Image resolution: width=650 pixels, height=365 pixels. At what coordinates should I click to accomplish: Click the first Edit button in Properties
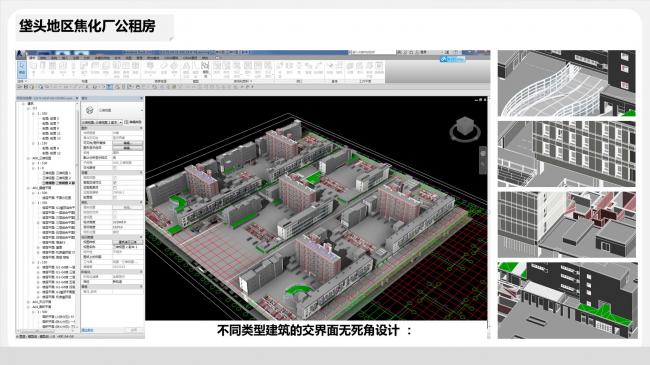pos(127,143)
